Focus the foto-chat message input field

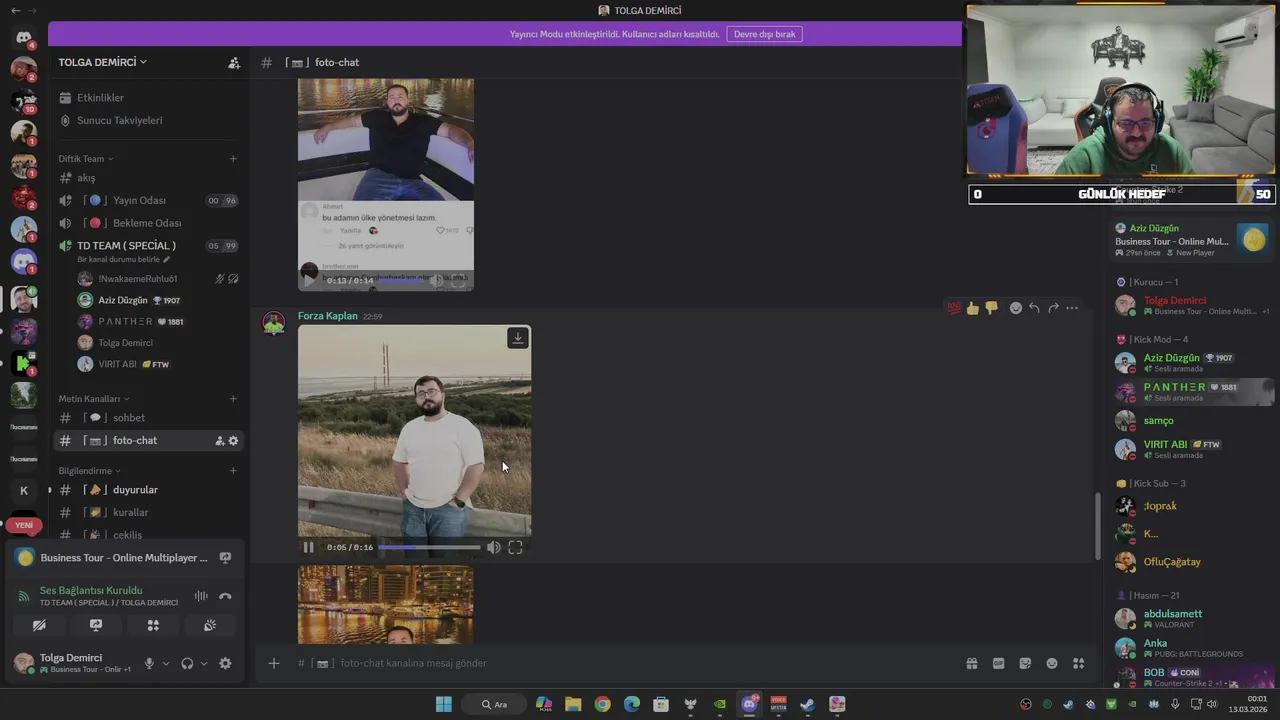coord(620,663)
